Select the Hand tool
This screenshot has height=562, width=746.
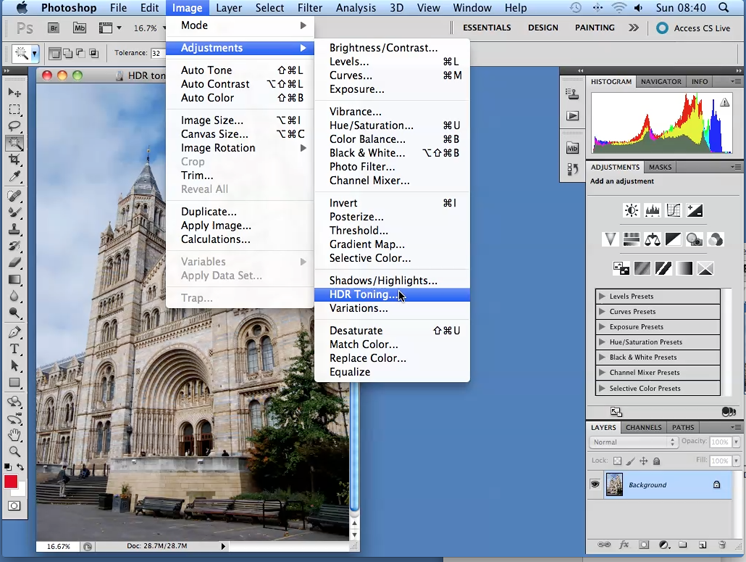click(14, 434)
